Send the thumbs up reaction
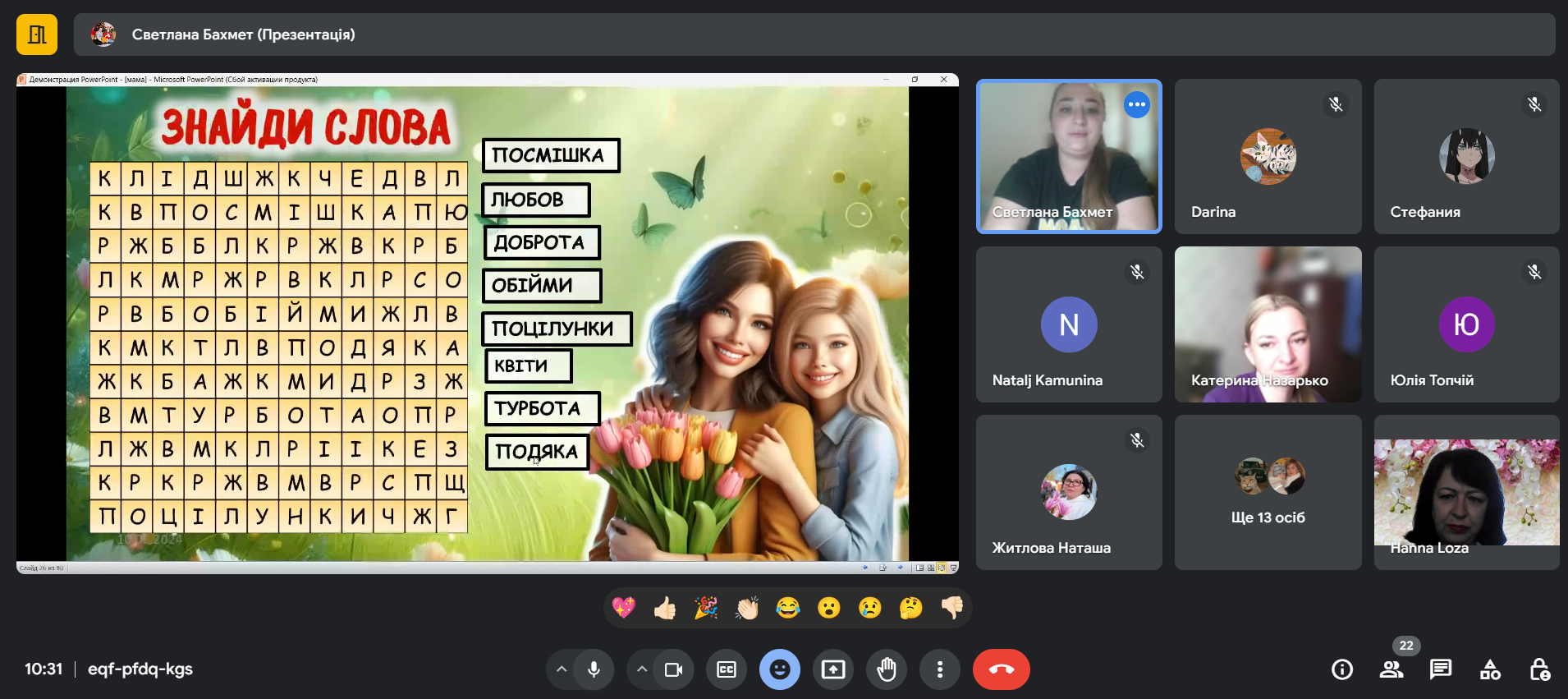1568x699 pixels. point(665,608)
